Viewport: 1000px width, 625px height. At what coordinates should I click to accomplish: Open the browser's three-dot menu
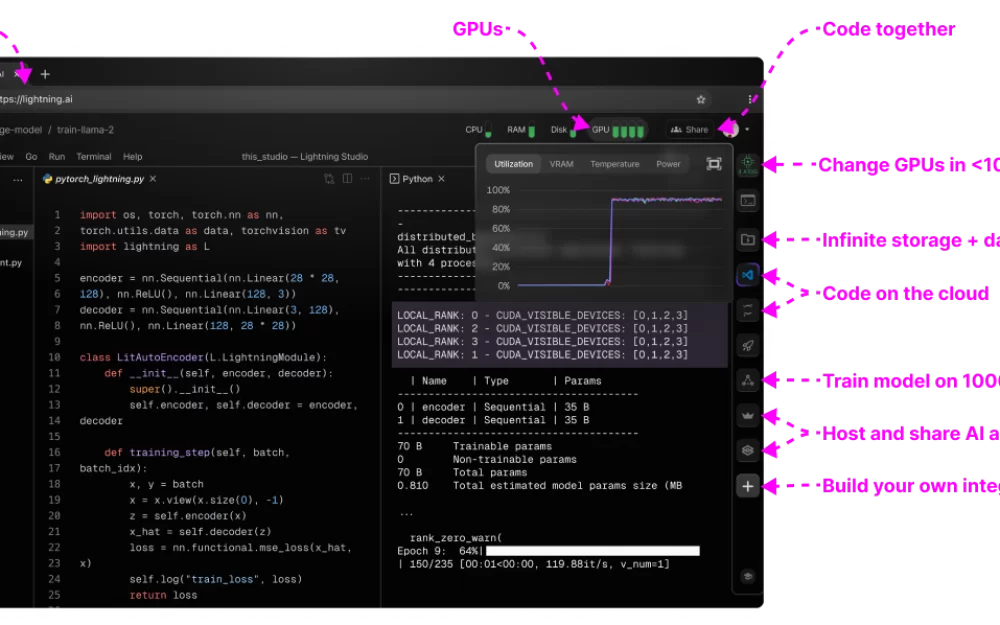click(x=750, y=99)
